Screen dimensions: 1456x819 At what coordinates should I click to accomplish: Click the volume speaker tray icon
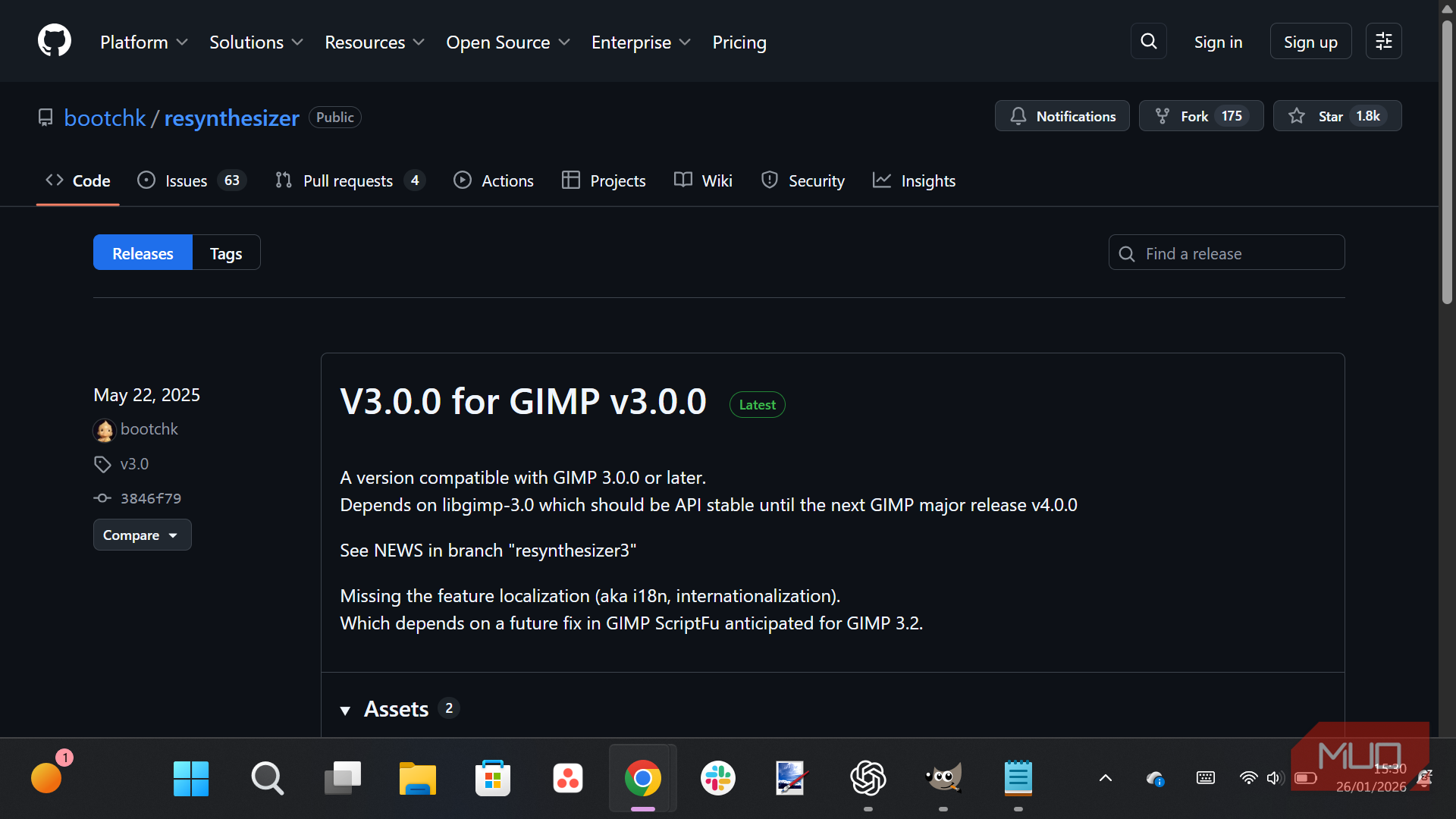tap(1274, 778)
